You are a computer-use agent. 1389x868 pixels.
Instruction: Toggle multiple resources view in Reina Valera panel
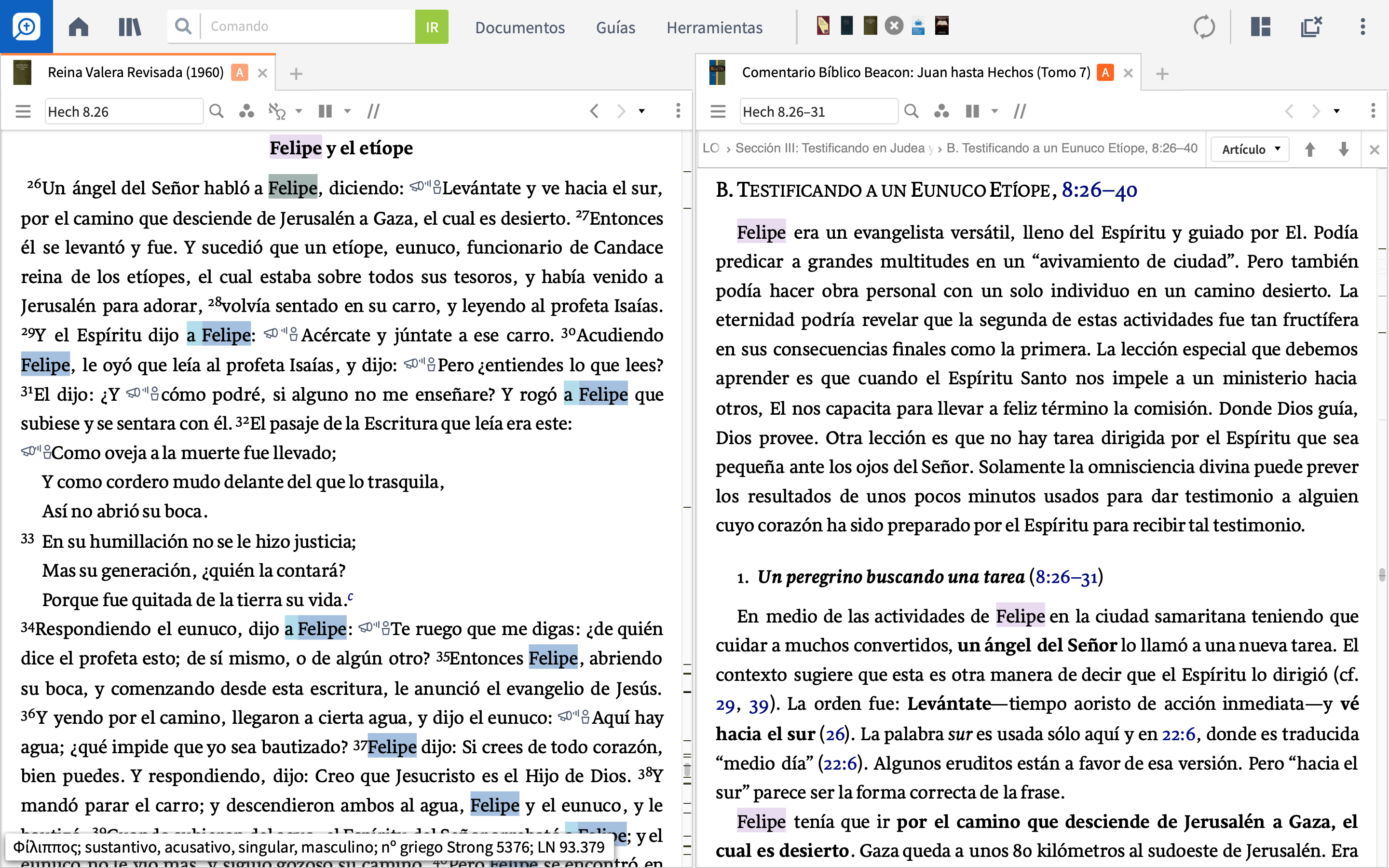[x=326, y=111]
